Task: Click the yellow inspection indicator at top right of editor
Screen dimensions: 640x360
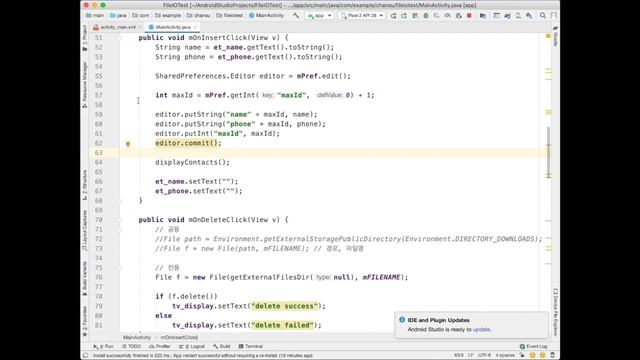Action: click(x=548, y=36)
